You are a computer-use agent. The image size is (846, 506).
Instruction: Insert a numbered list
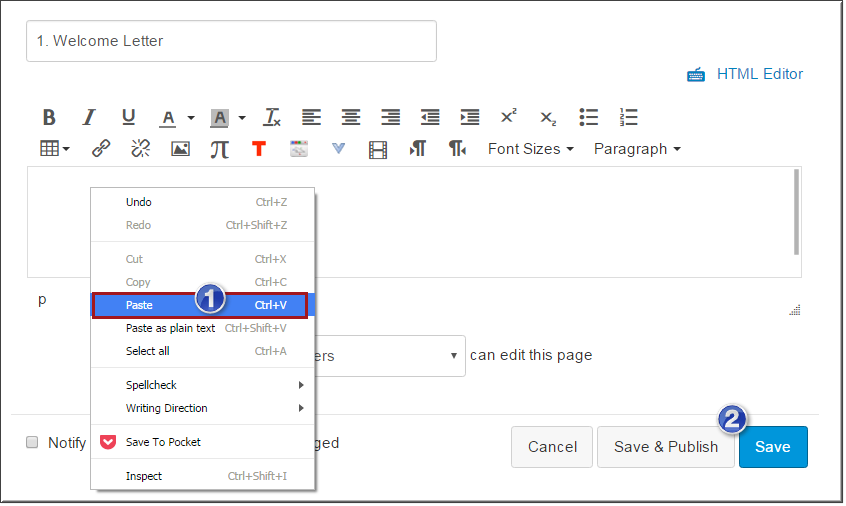(629, 117)
